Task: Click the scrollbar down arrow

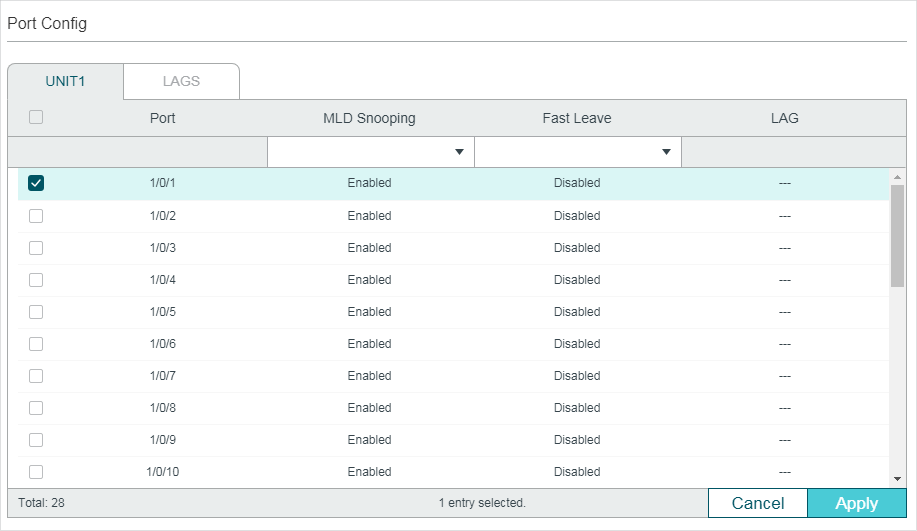Action: tap(897, 479)
